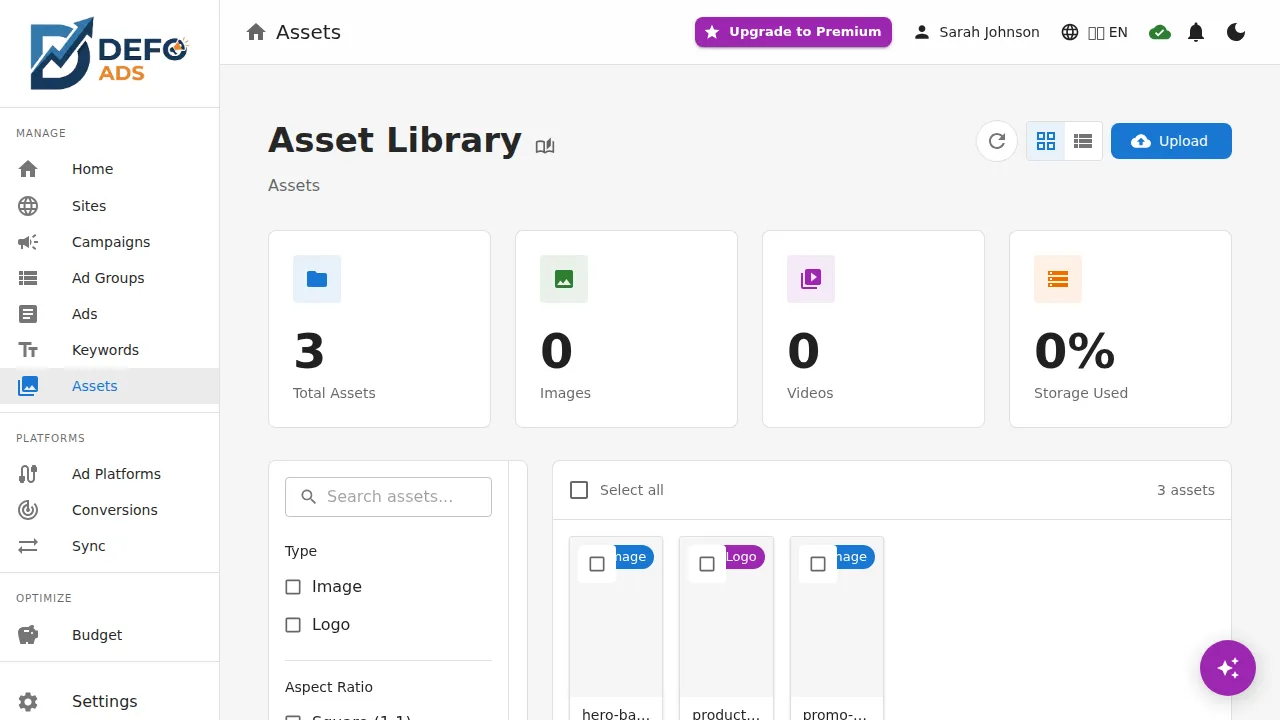
Task: Switch to grid view
Action: pyautogui.click(x=1046, y=141)
